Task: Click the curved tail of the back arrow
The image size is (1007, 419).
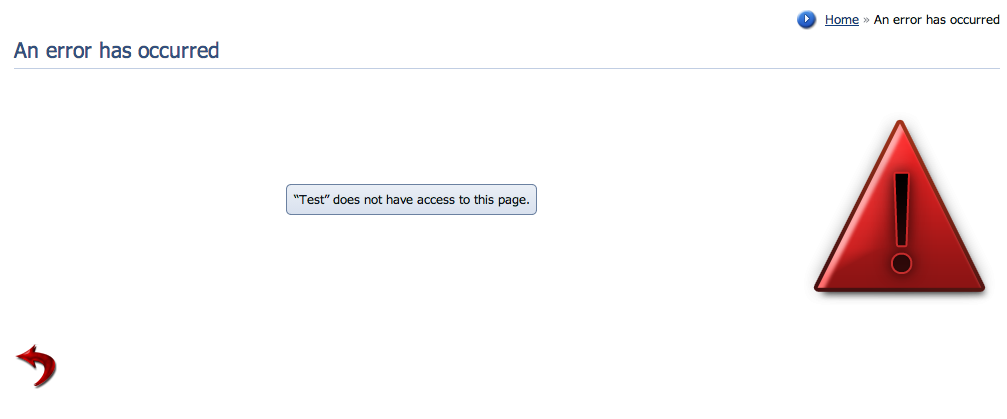Action: click(x=44, y=378)
